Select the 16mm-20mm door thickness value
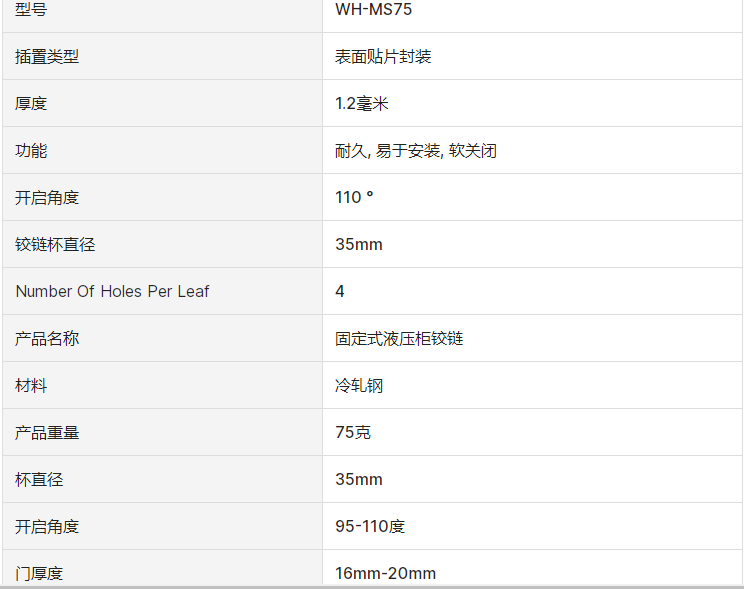 [x=386, y=573]
